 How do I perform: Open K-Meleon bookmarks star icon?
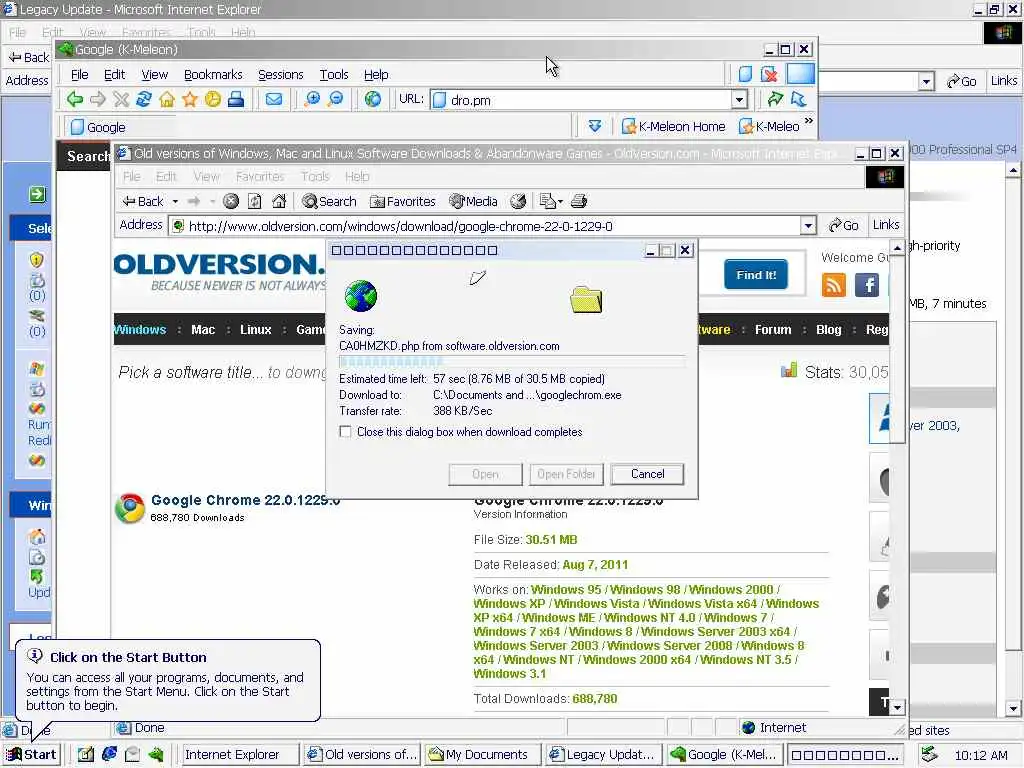point(190,99)
